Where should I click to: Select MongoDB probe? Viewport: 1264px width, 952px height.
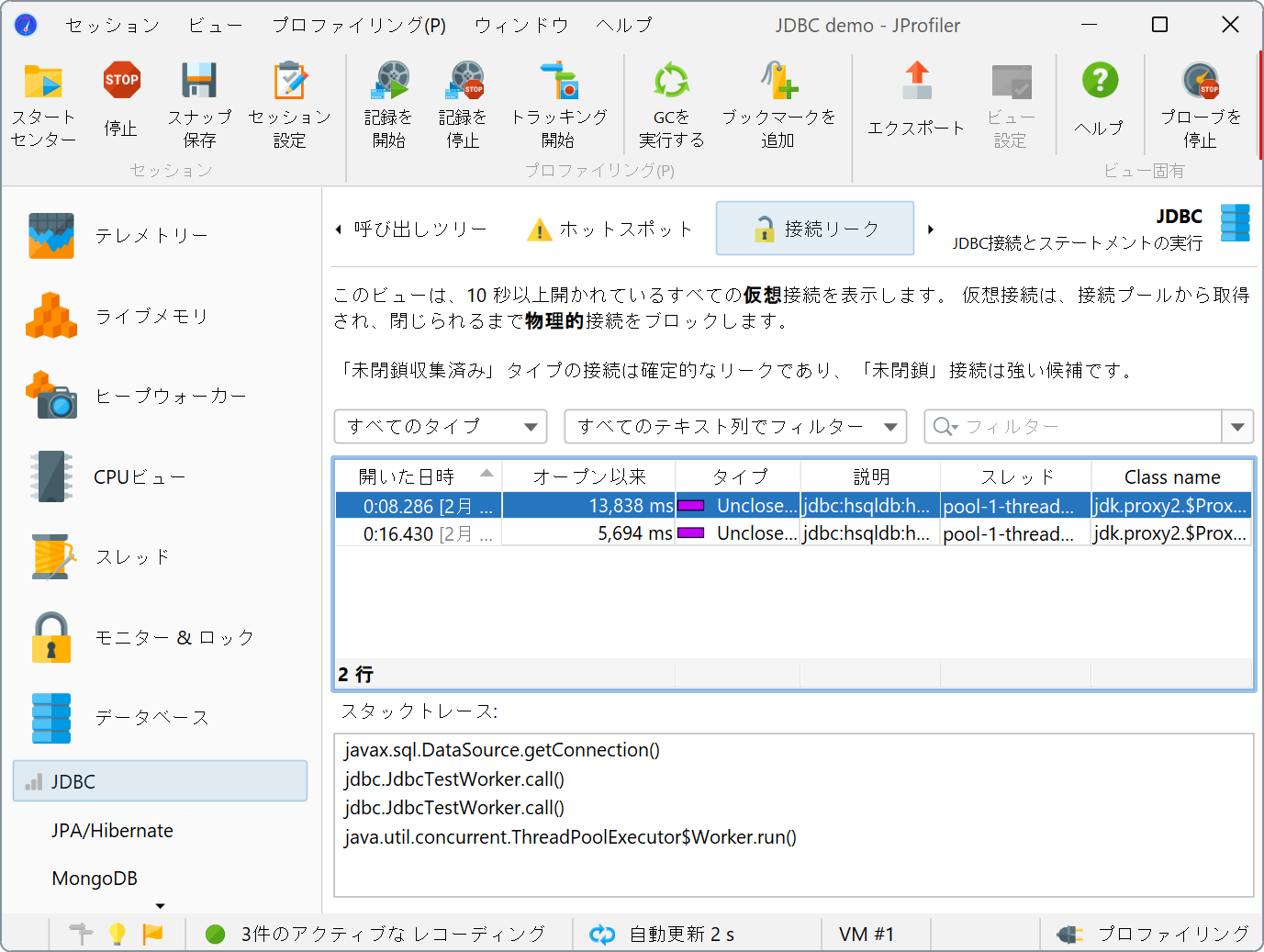tap(95, 878)
